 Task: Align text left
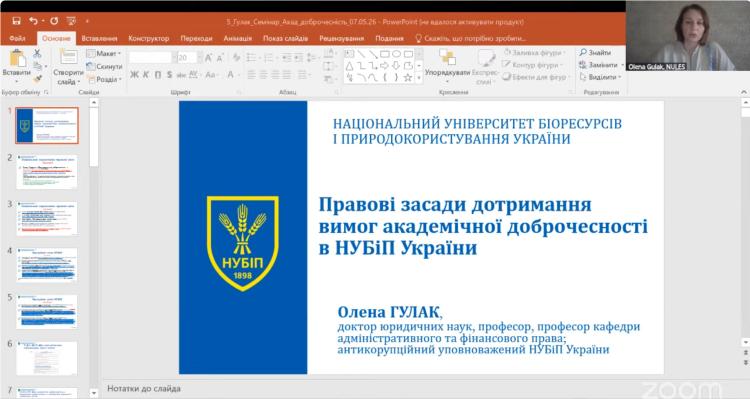pyautogui.click(x=252, y=75)
